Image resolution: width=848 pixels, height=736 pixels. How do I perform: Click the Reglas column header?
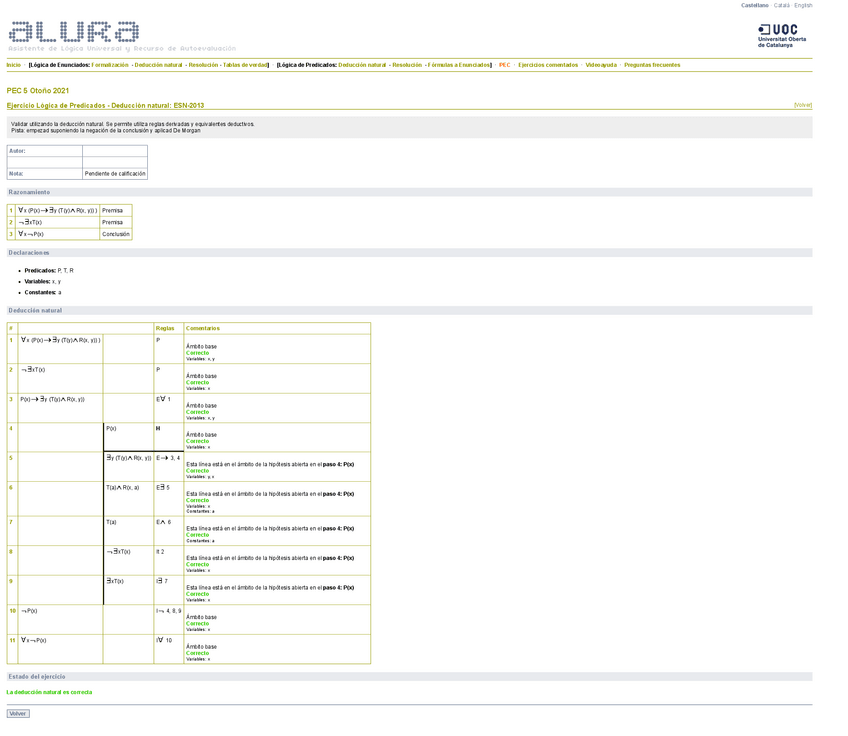(165, 328)
